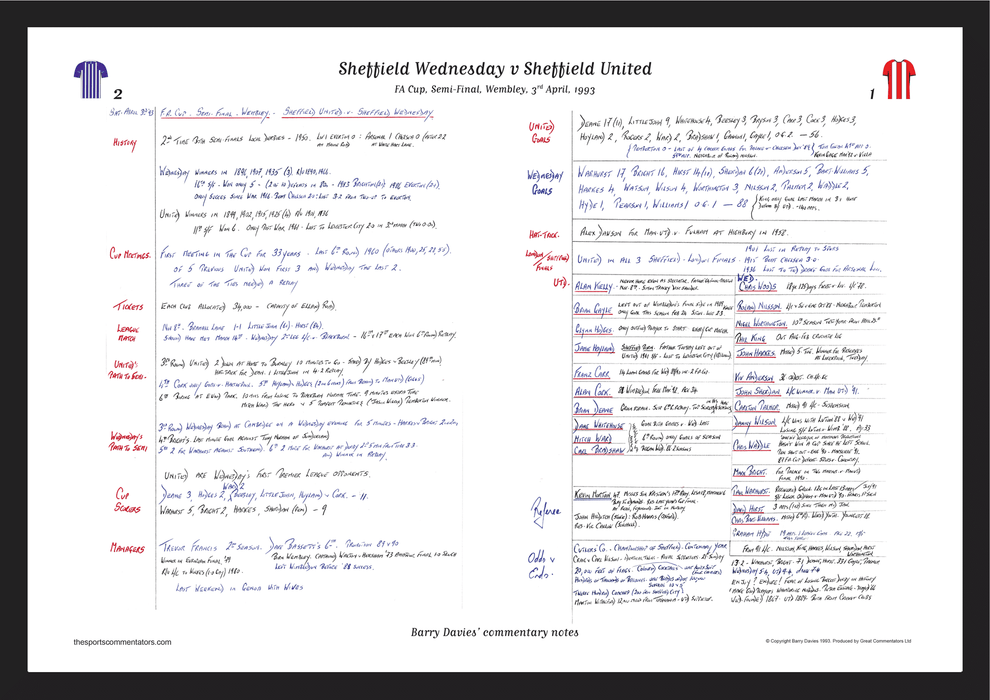Click the red and white striped shirt icon

[x=897, y=73]
